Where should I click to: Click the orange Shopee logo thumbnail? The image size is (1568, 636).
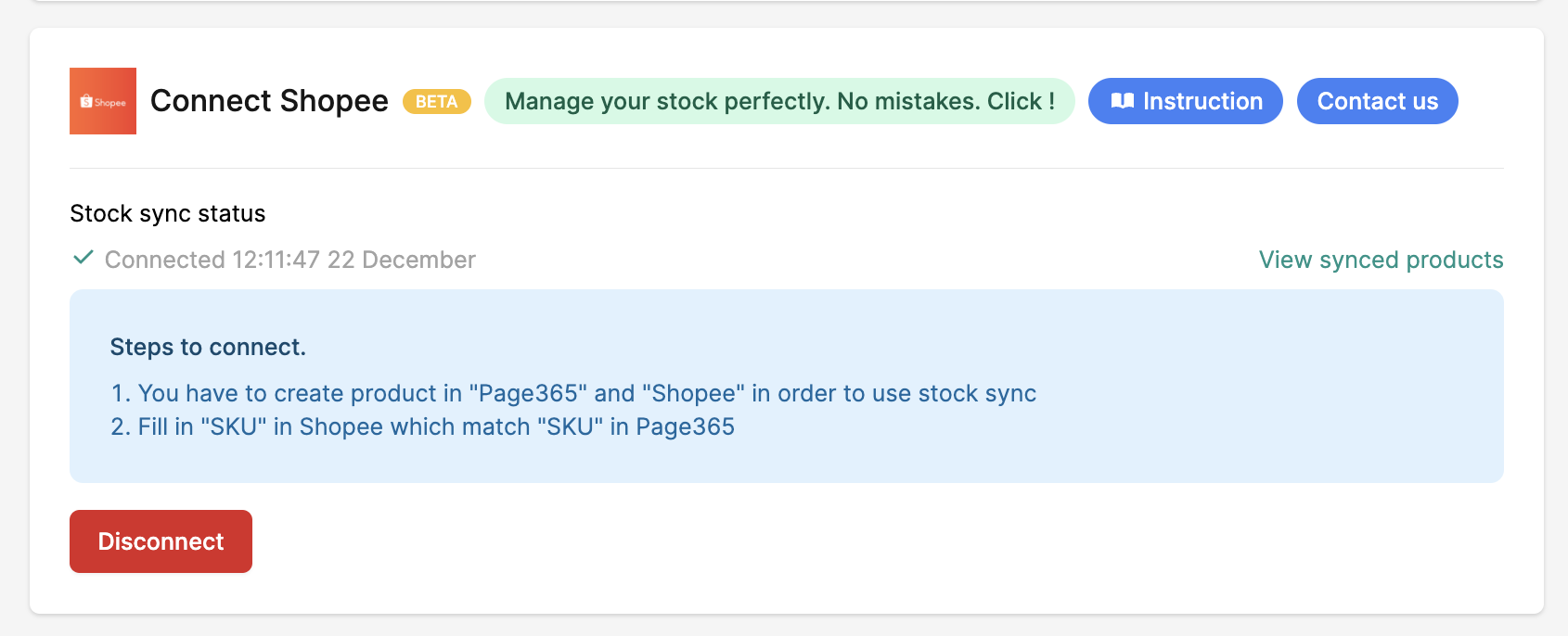click(103, 101)
